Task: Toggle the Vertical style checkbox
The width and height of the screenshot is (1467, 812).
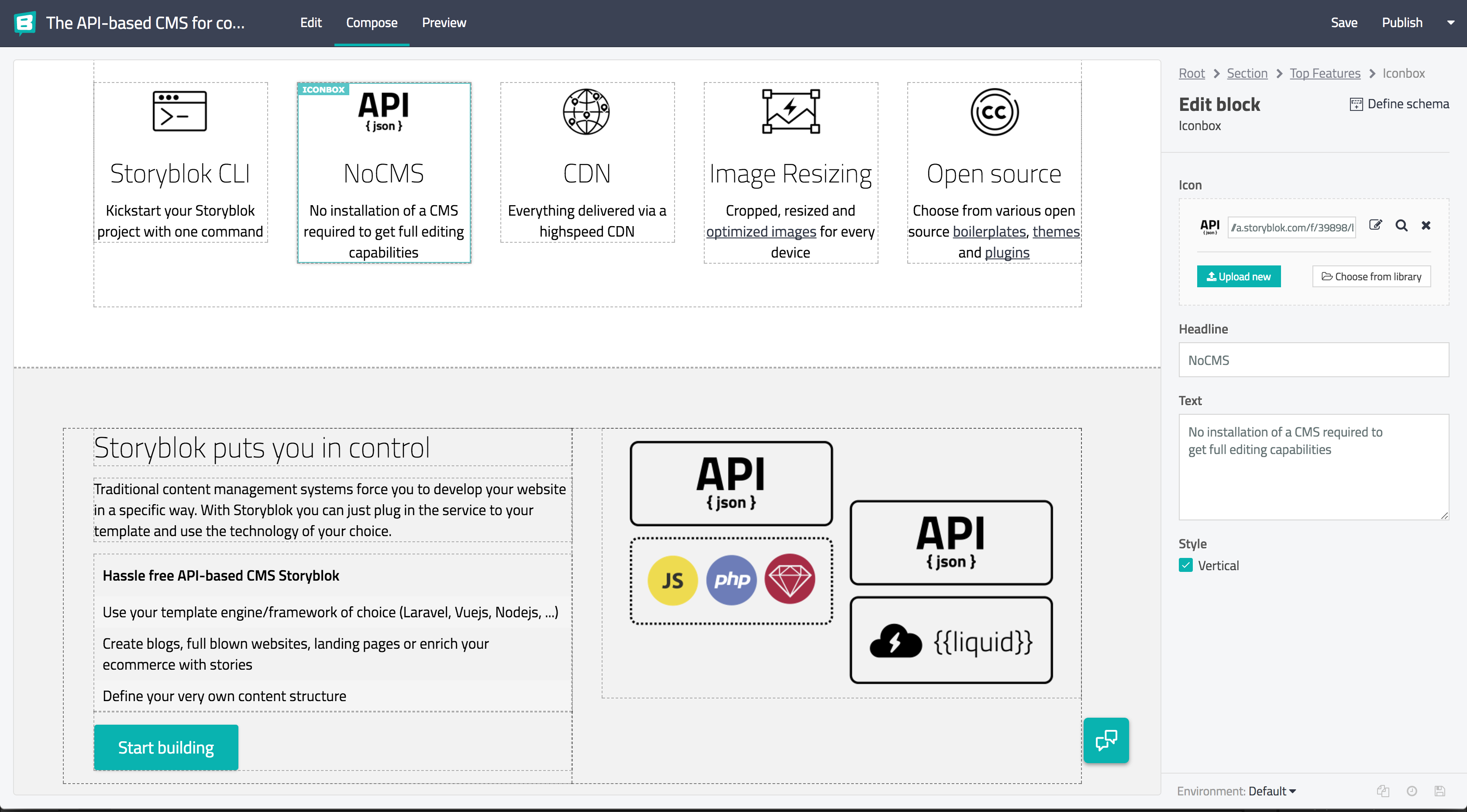Action: coord(1185,565)
